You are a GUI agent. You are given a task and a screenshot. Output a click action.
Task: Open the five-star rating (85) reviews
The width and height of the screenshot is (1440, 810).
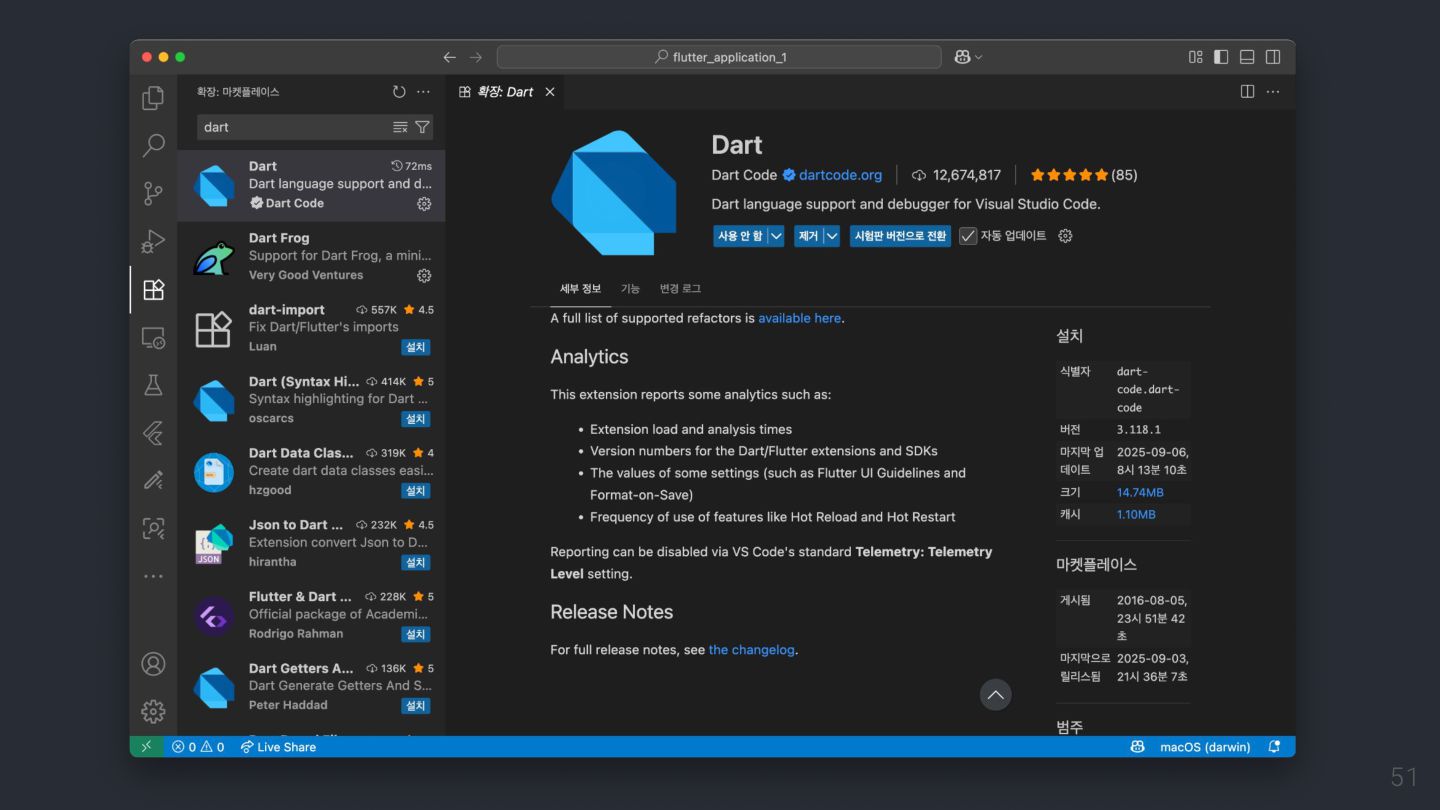pyautogui.click(x=1084, y=175)
